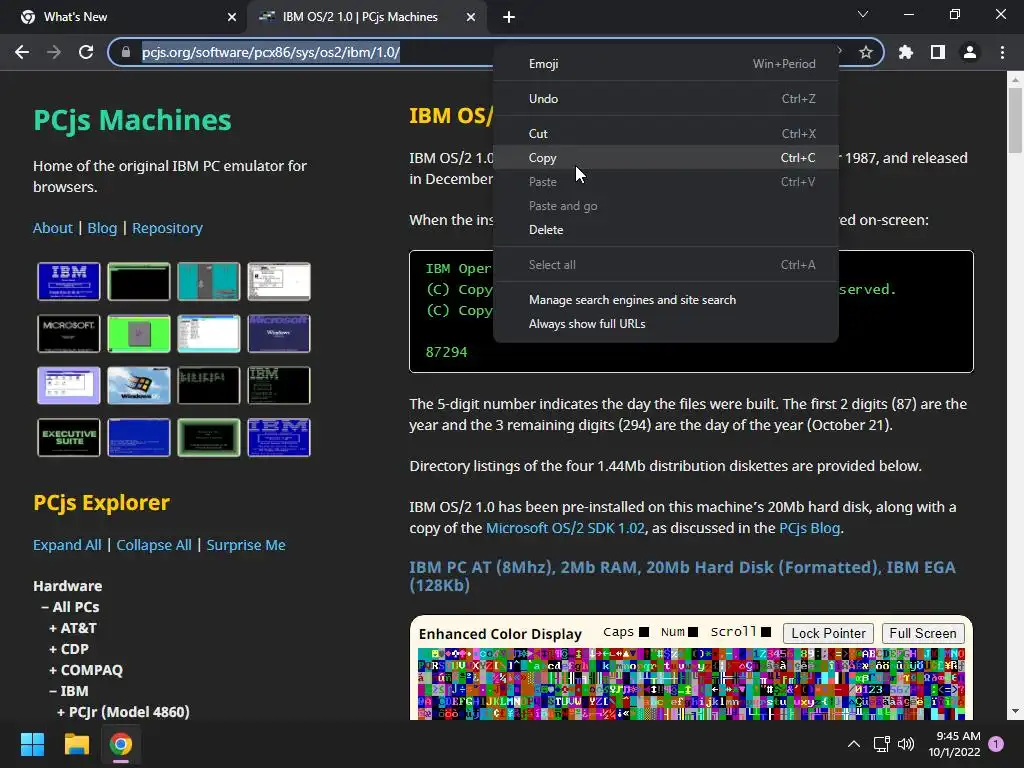1024x768 pixels.
Task: Open the bright green screen thumbnail
Action: click(138, 334)
